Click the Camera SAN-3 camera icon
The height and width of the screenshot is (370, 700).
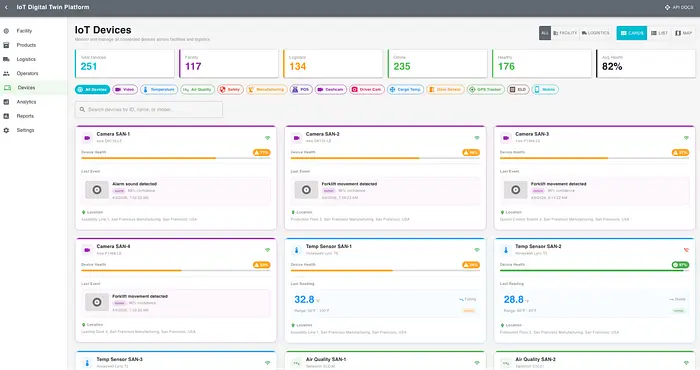[x=506, y=138]
